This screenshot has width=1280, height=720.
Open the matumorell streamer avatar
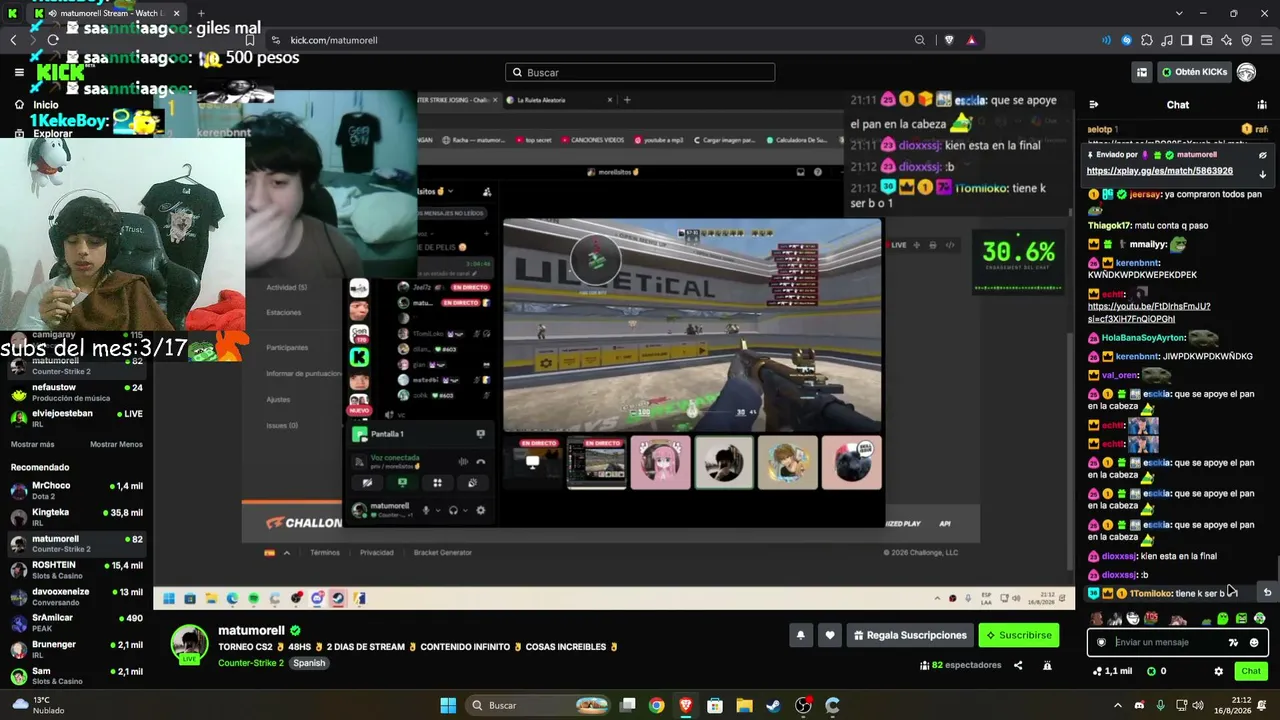coord(189,644)
